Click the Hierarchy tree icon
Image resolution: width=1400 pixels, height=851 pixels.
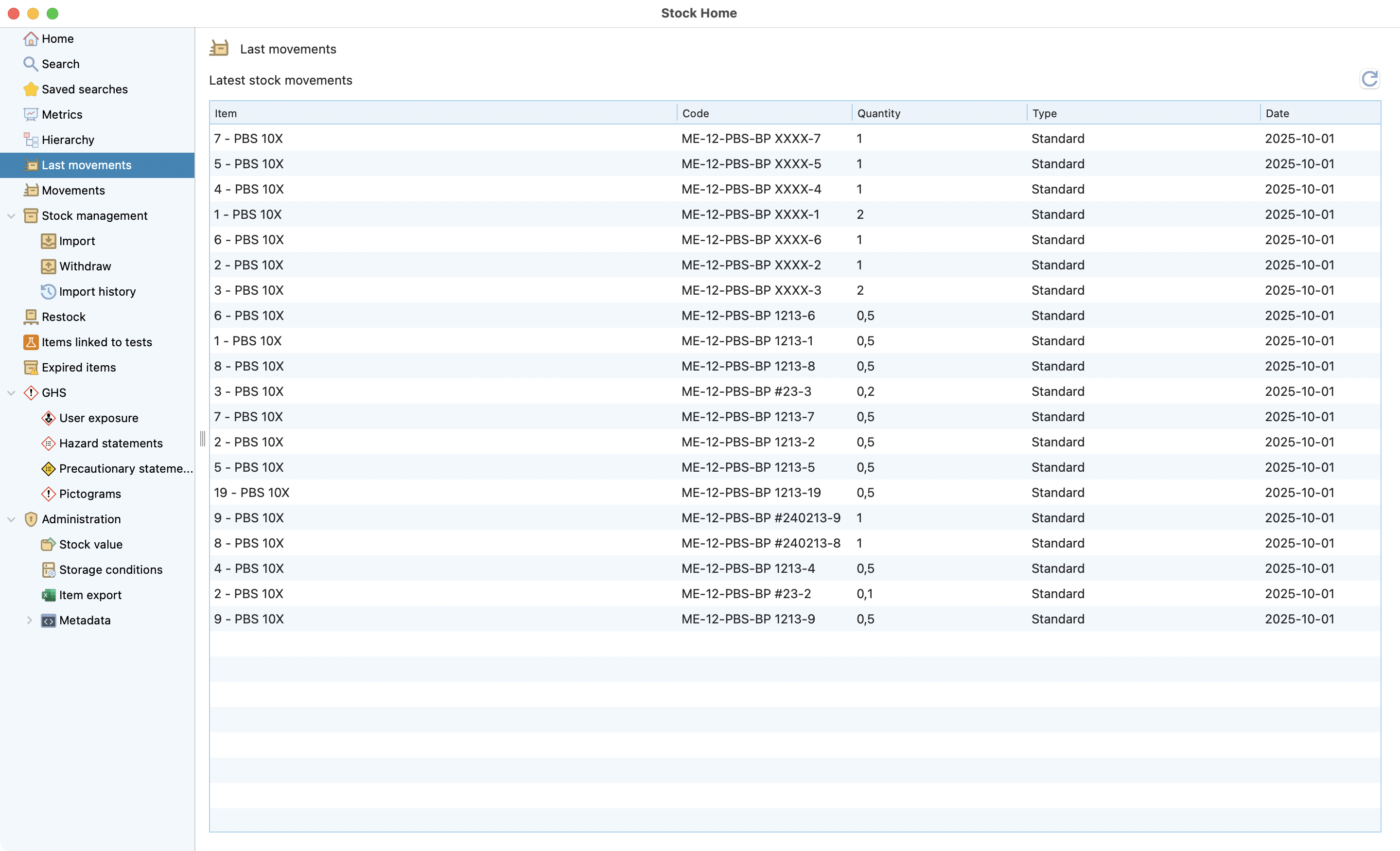[x=31, y=140]
